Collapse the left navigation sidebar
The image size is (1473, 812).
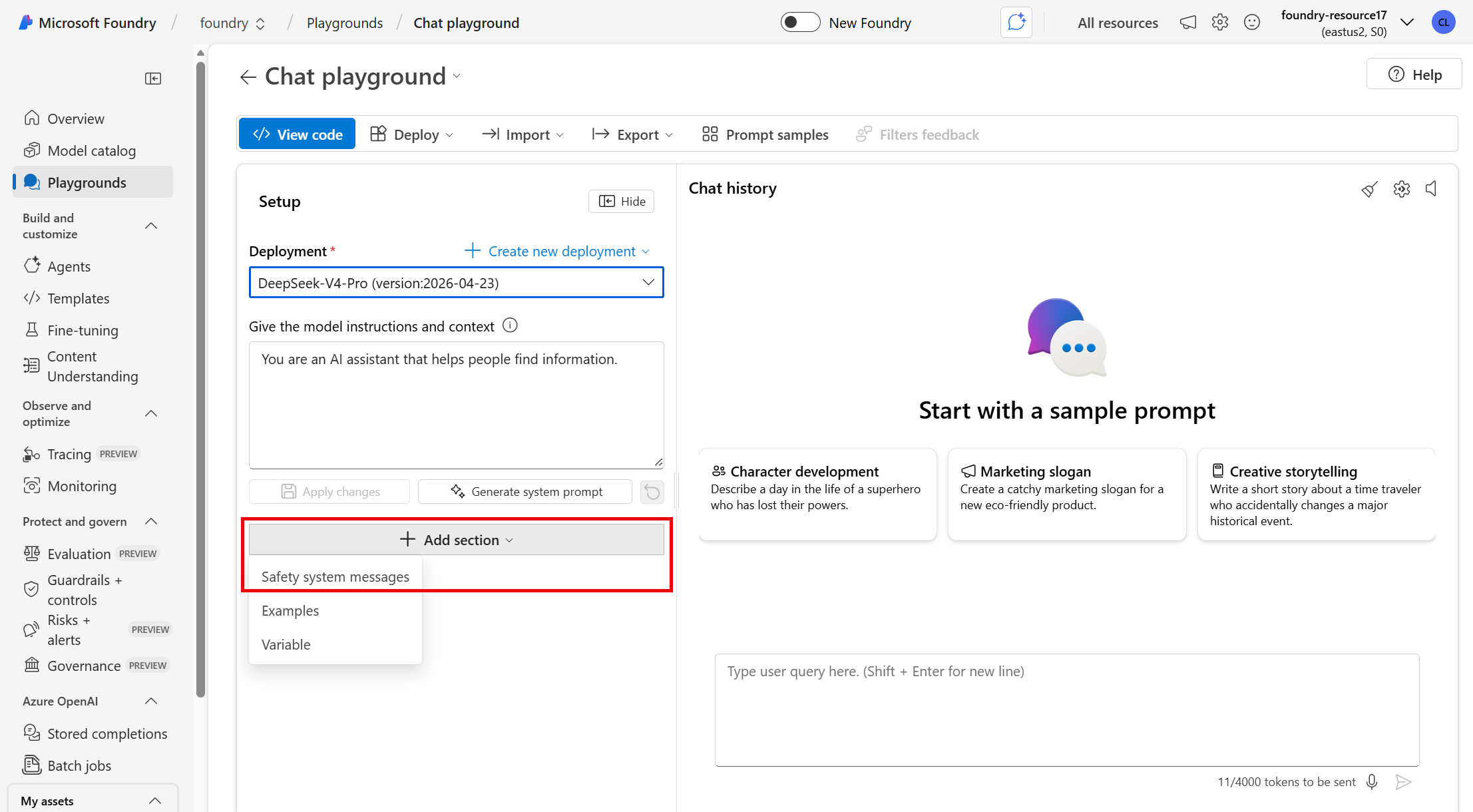coord(153,79)
